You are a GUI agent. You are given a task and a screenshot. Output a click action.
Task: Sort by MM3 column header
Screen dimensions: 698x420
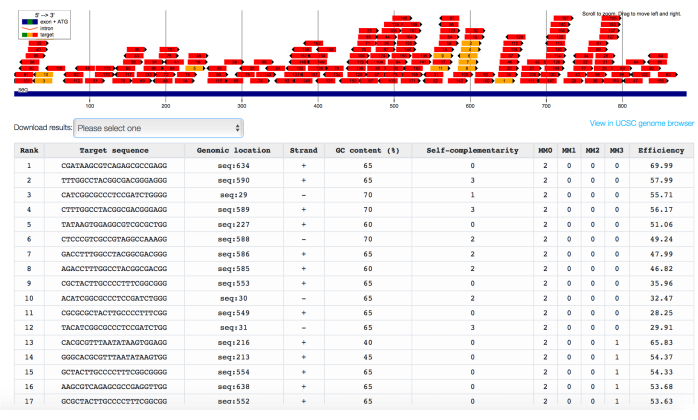[x=617, y=151]
